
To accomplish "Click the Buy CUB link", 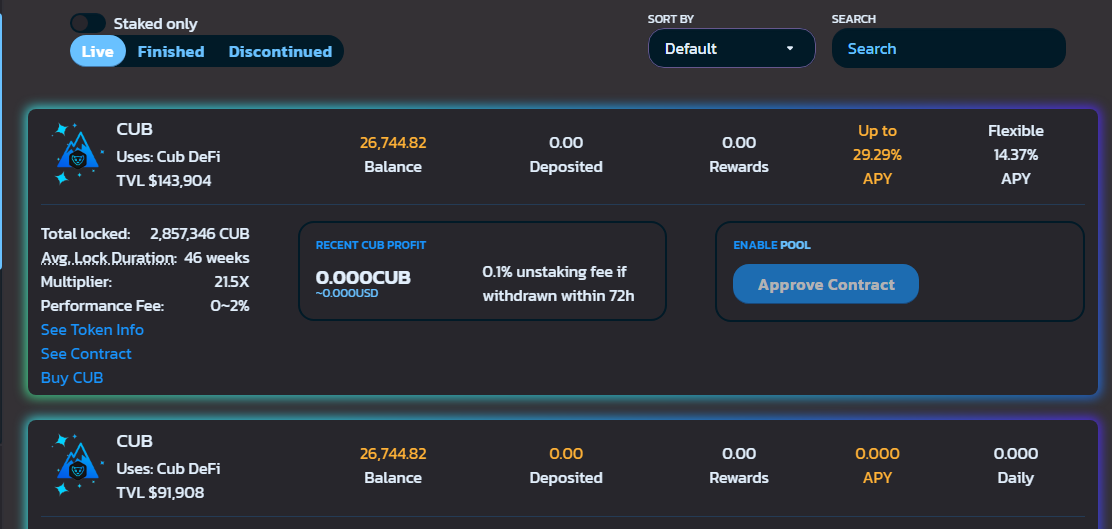I will [72, 378].
